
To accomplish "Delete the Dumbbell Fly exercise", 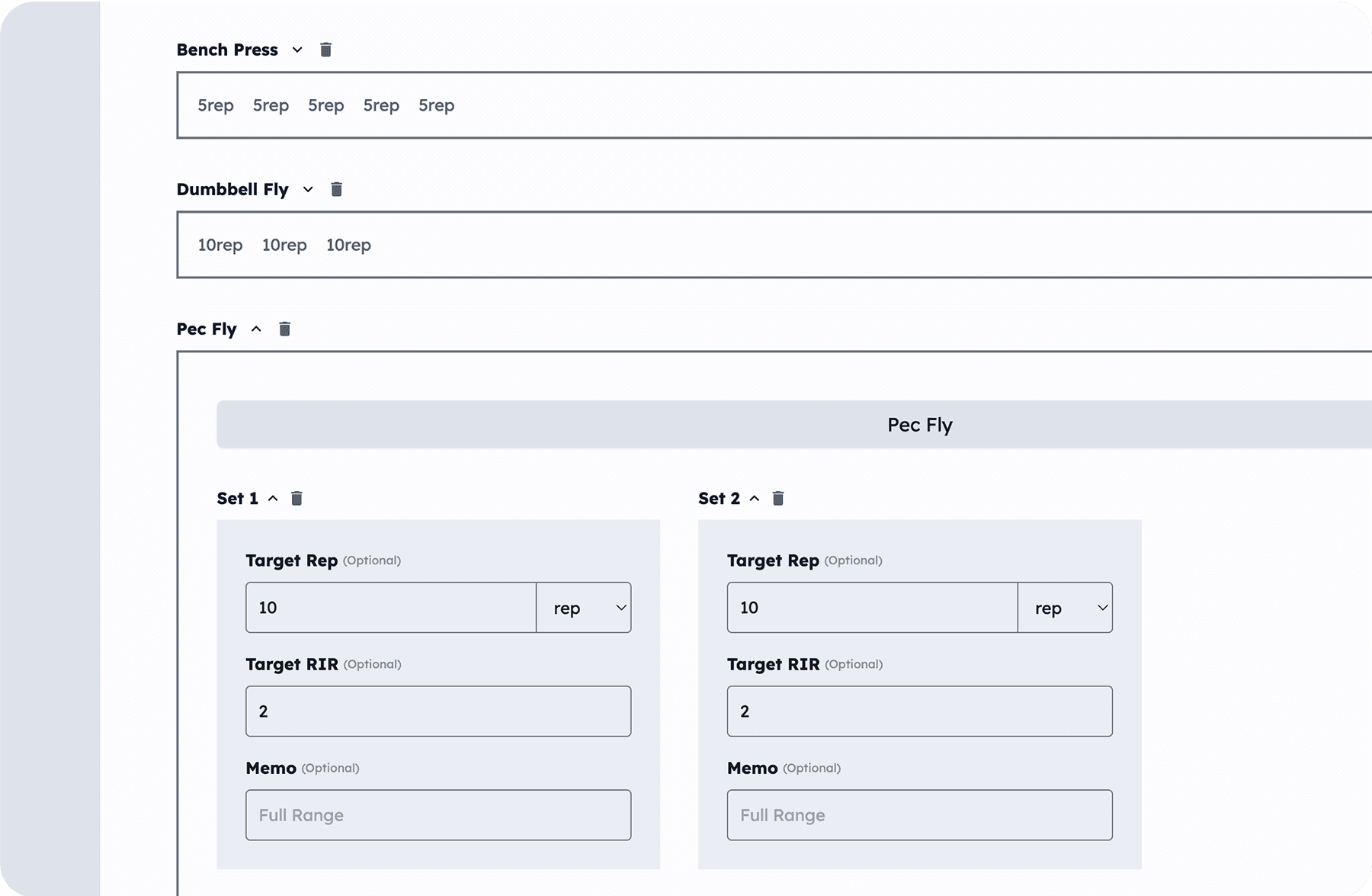I will pyautogui.click(x=336, y=189).
